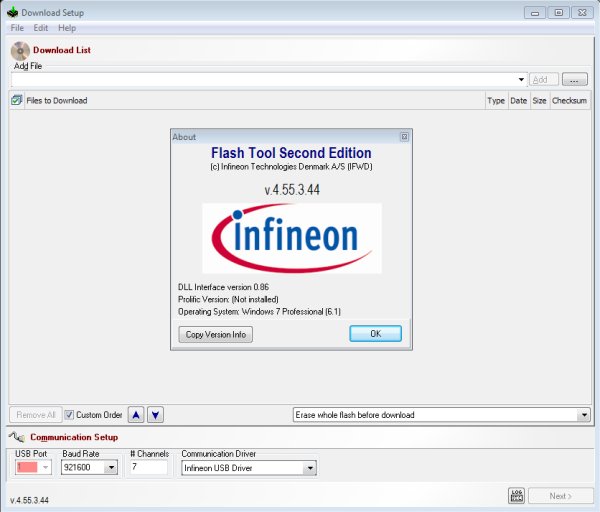
Task: Open the Edit menu
Action: tap(41, 28)
